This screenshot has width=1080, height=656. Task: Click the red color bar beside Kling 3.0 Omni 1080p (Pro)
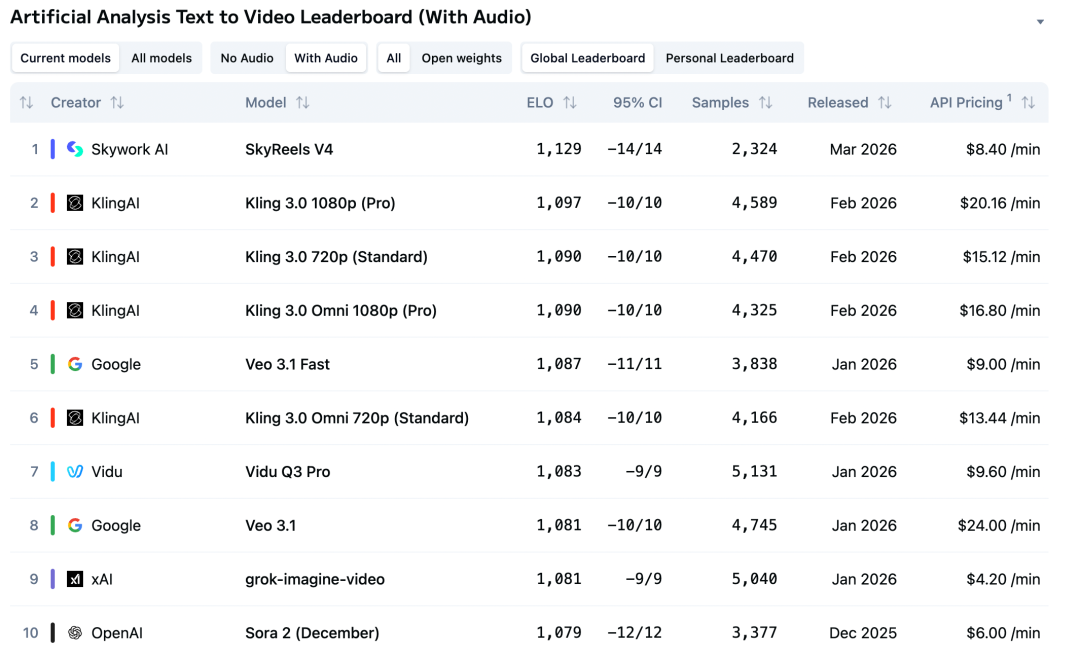[53, 310]
